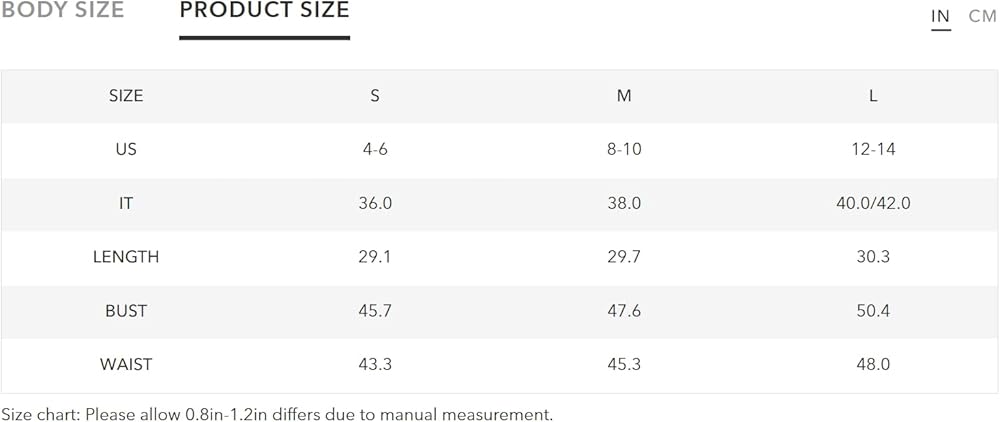1000x422 pixels.
Task: Select the LENGTH row label
Action: (x=126, y=257)
